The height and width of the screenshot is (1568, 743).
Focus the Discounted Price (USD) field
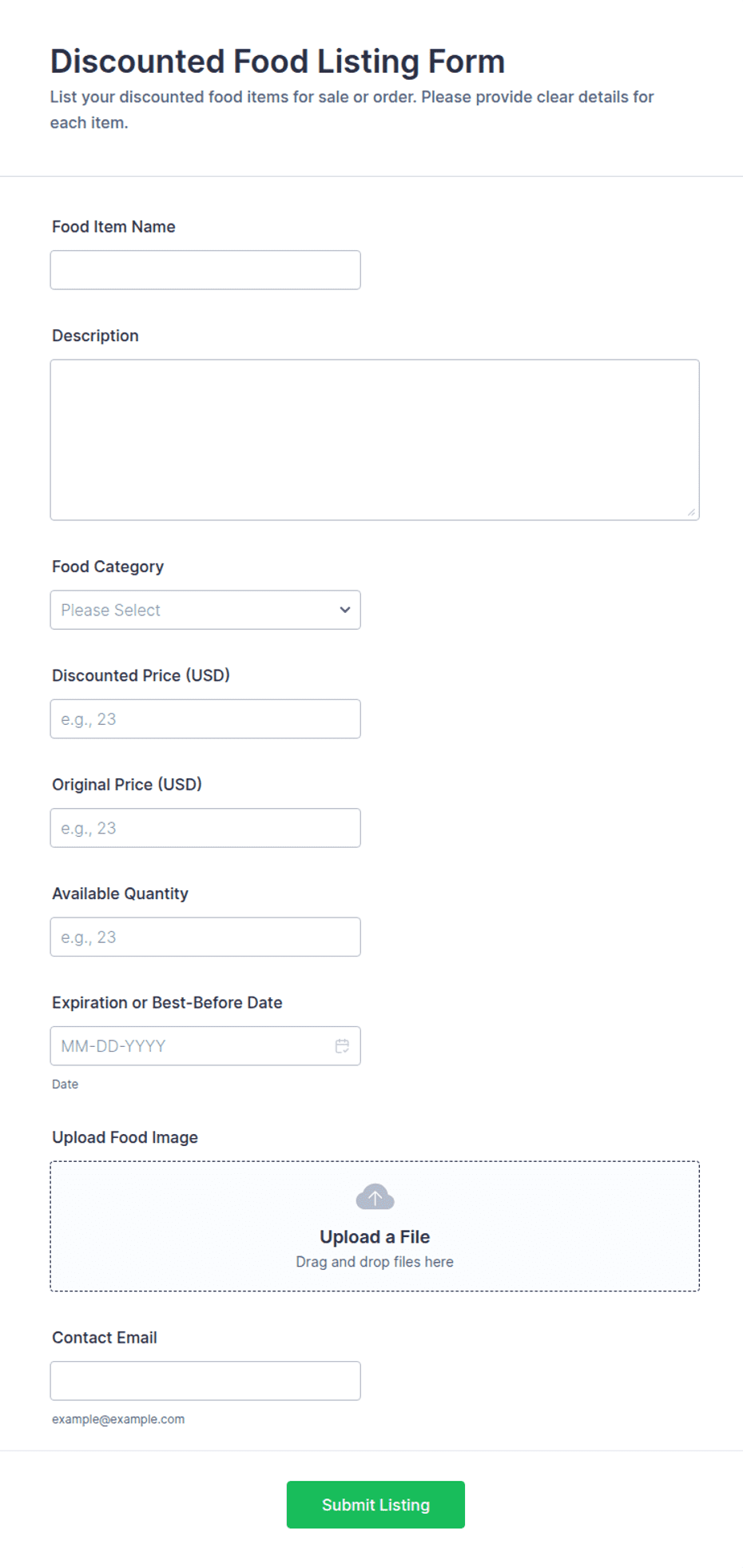(205, 719)
